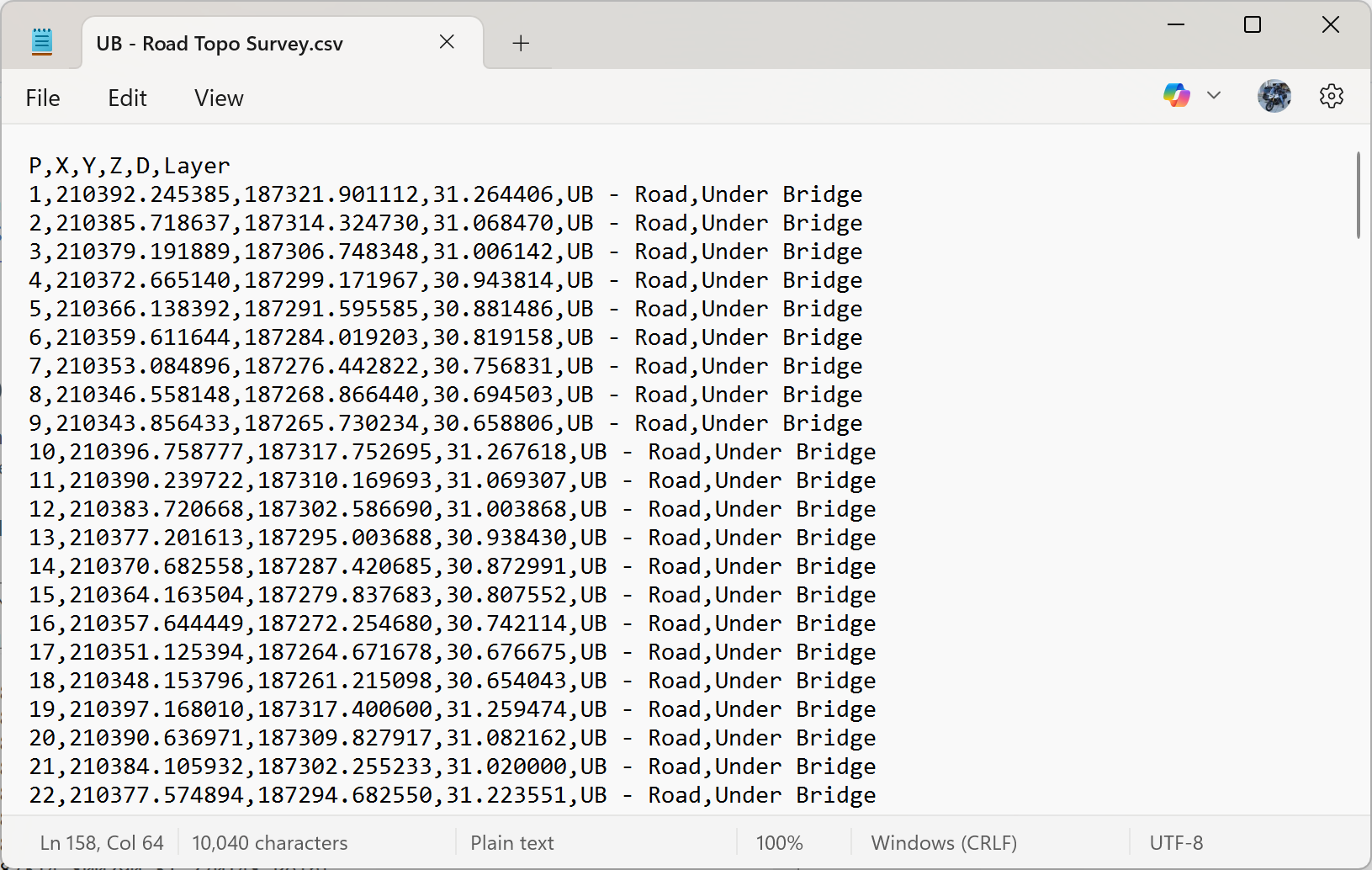Image resolution: width=1372 pixels, height=870 pixels.
Task: Open the Windows (CRLF) line-ending selector
Action: pos(943,842)
